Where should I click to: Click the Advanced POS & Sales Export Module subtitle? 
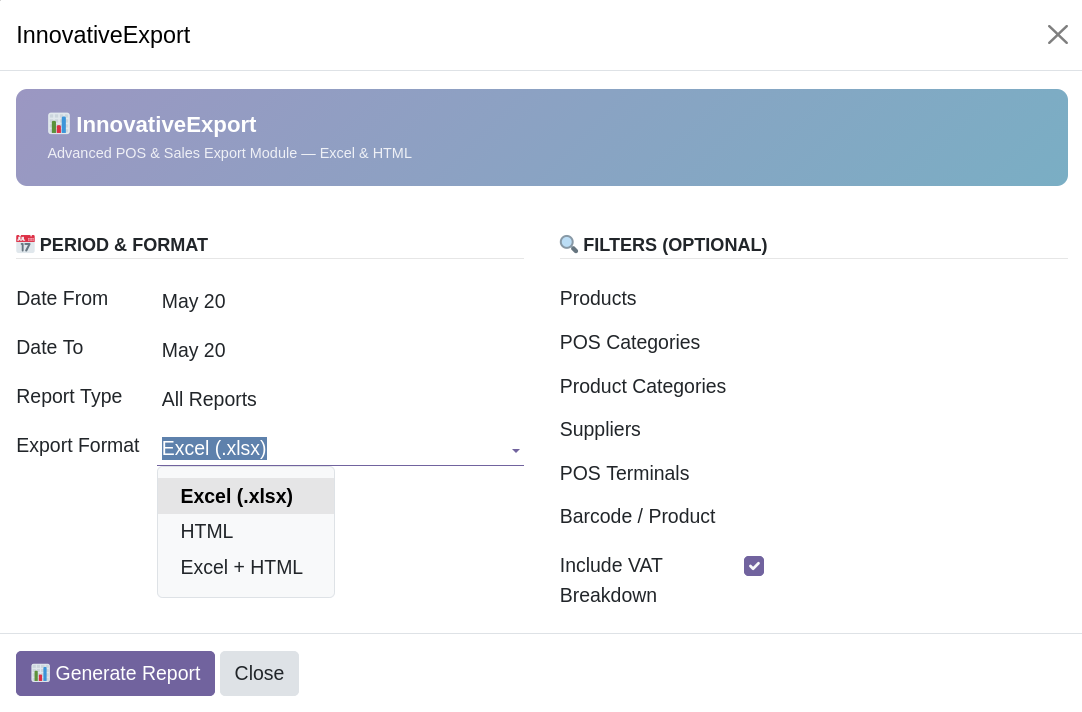click(229, 153)
